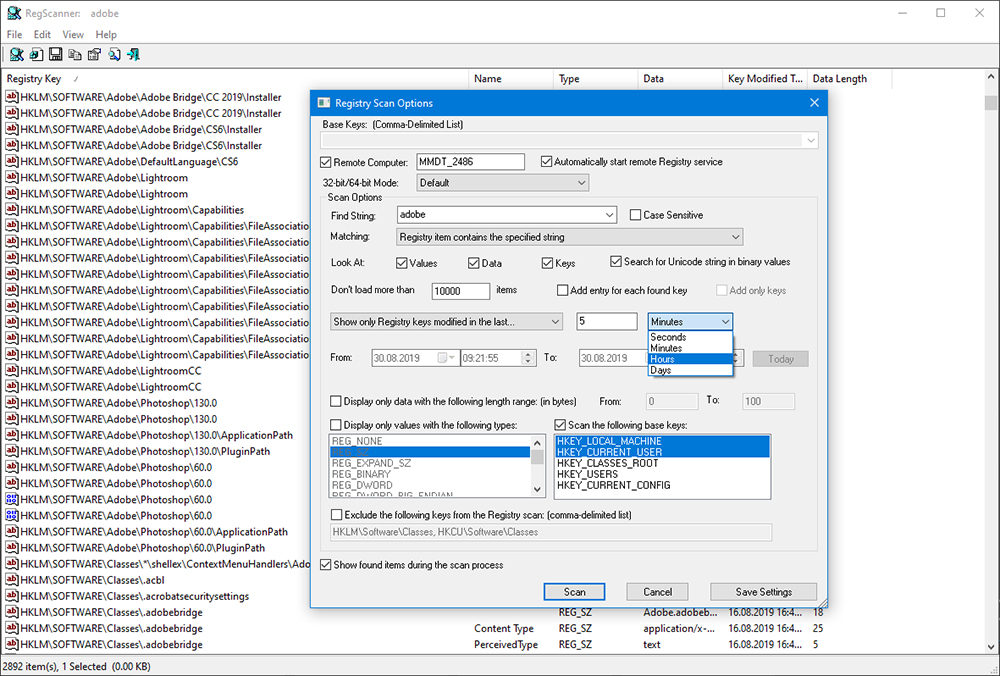This screenshot has height=676, width=1000.
Task: Click the icon of the Classes\.acbl row
Action: (x=11, y=580)
